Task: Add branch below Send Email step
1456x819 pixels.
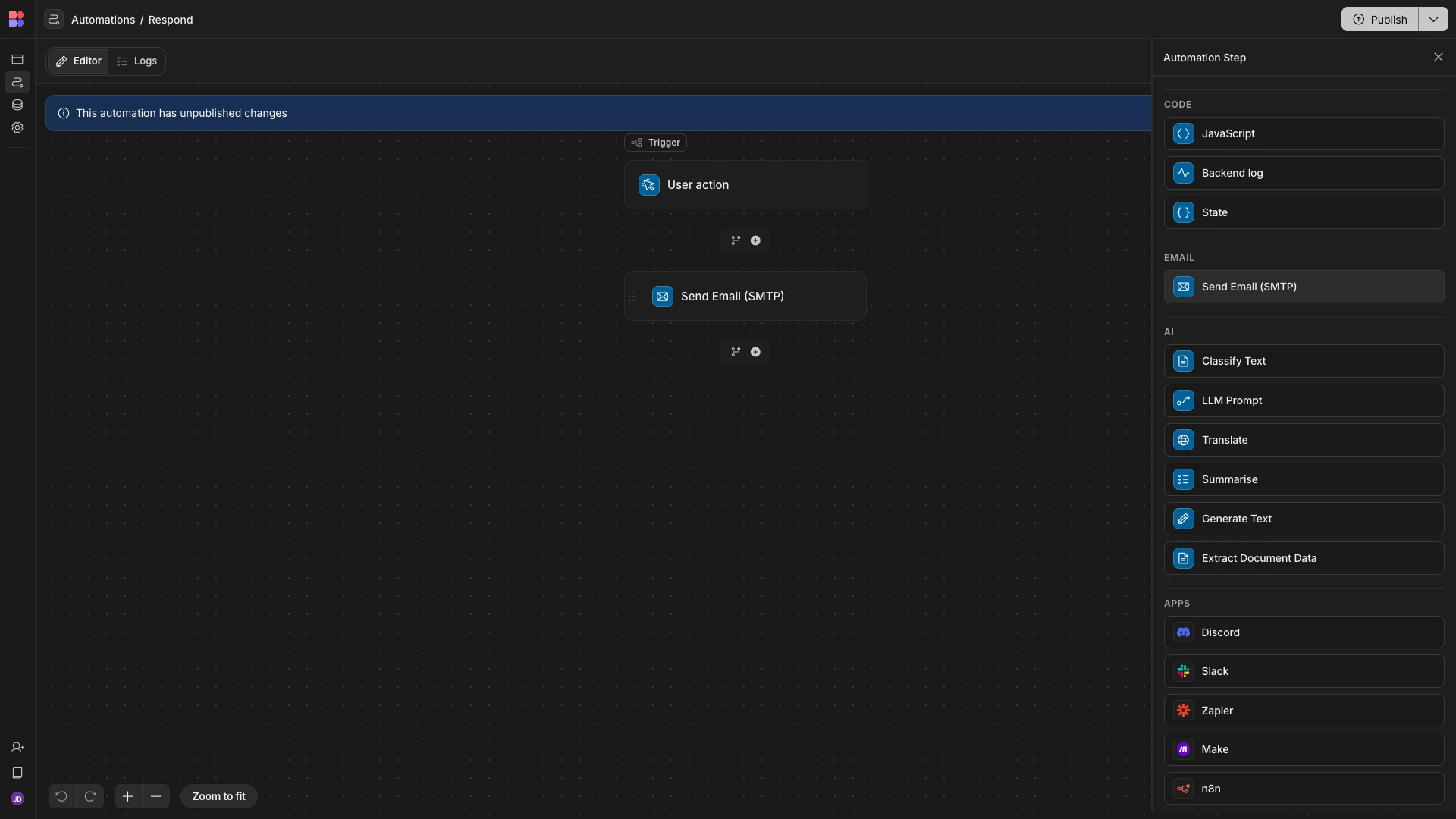Action: (736, 352)
